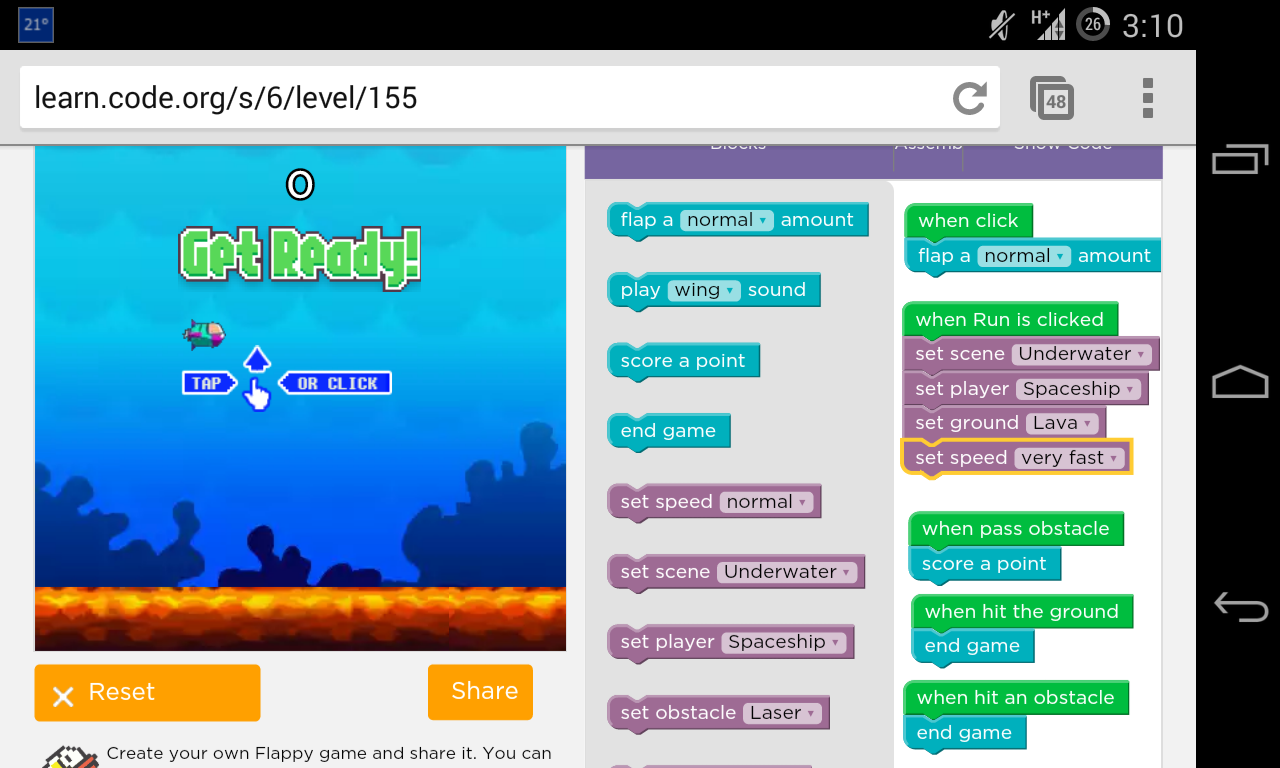Tap the 21° weather notification icon
Screen dimensions: 1280x768
36,25
